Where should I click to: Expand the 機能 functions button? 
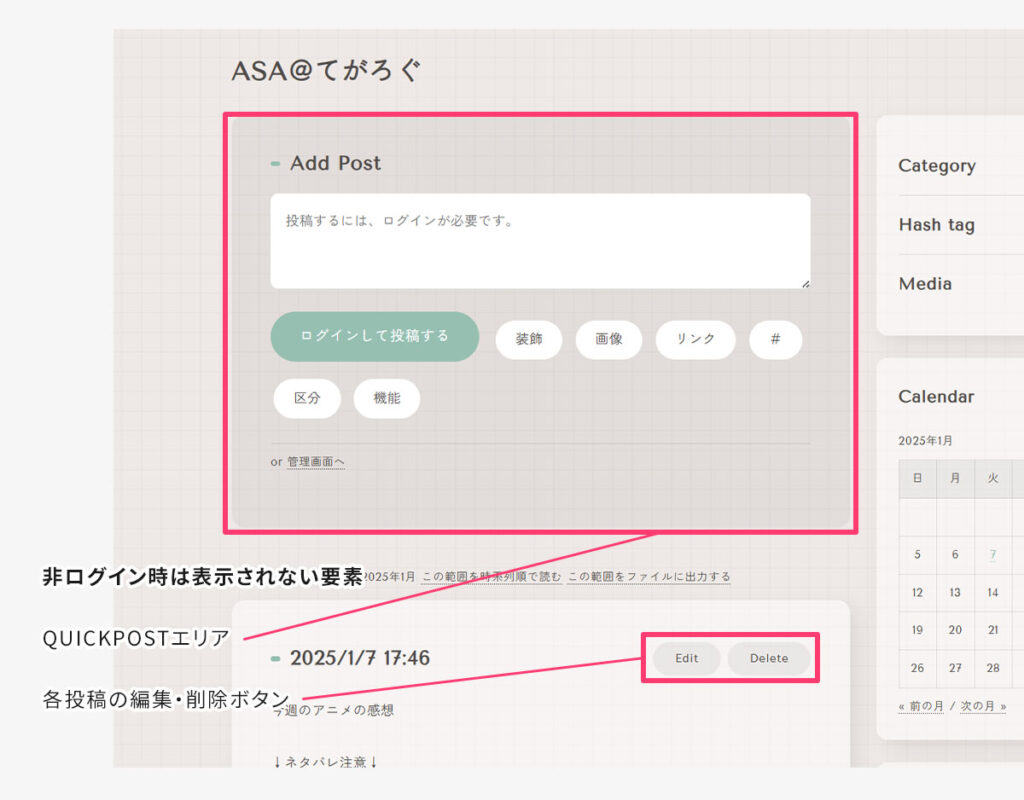(x=387, y=398)
